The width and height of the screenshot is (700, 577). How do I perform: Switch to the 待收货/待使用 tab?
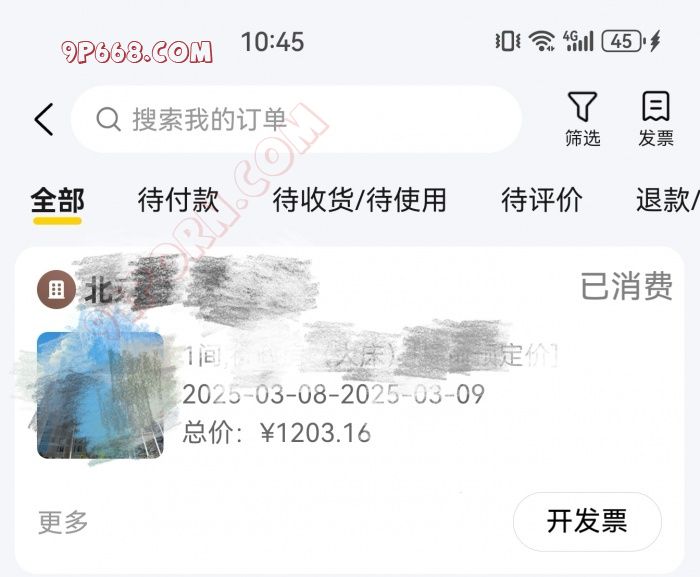(360, 200)
